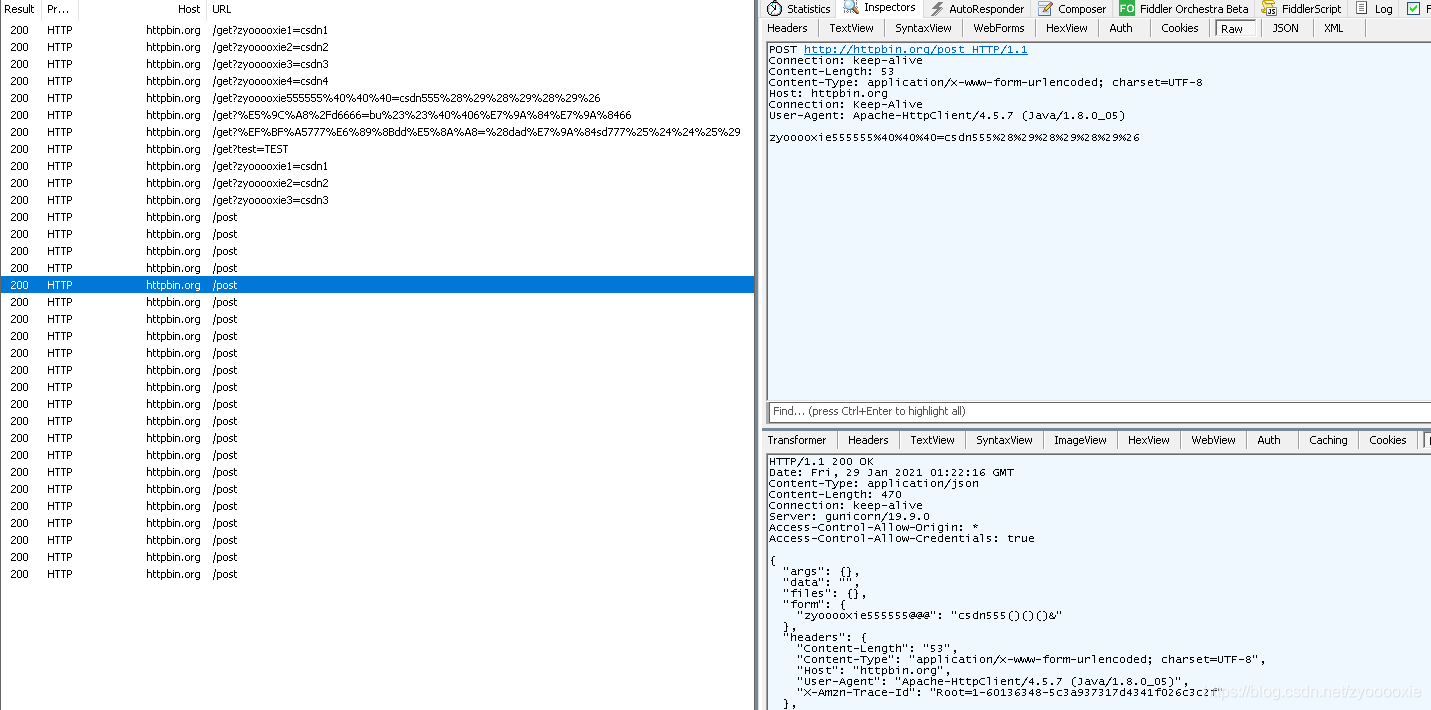Screen dimensions: 1431x710
Task: Open the Fiddler Orchestra Beta tab
Action: coord(1185,8)
